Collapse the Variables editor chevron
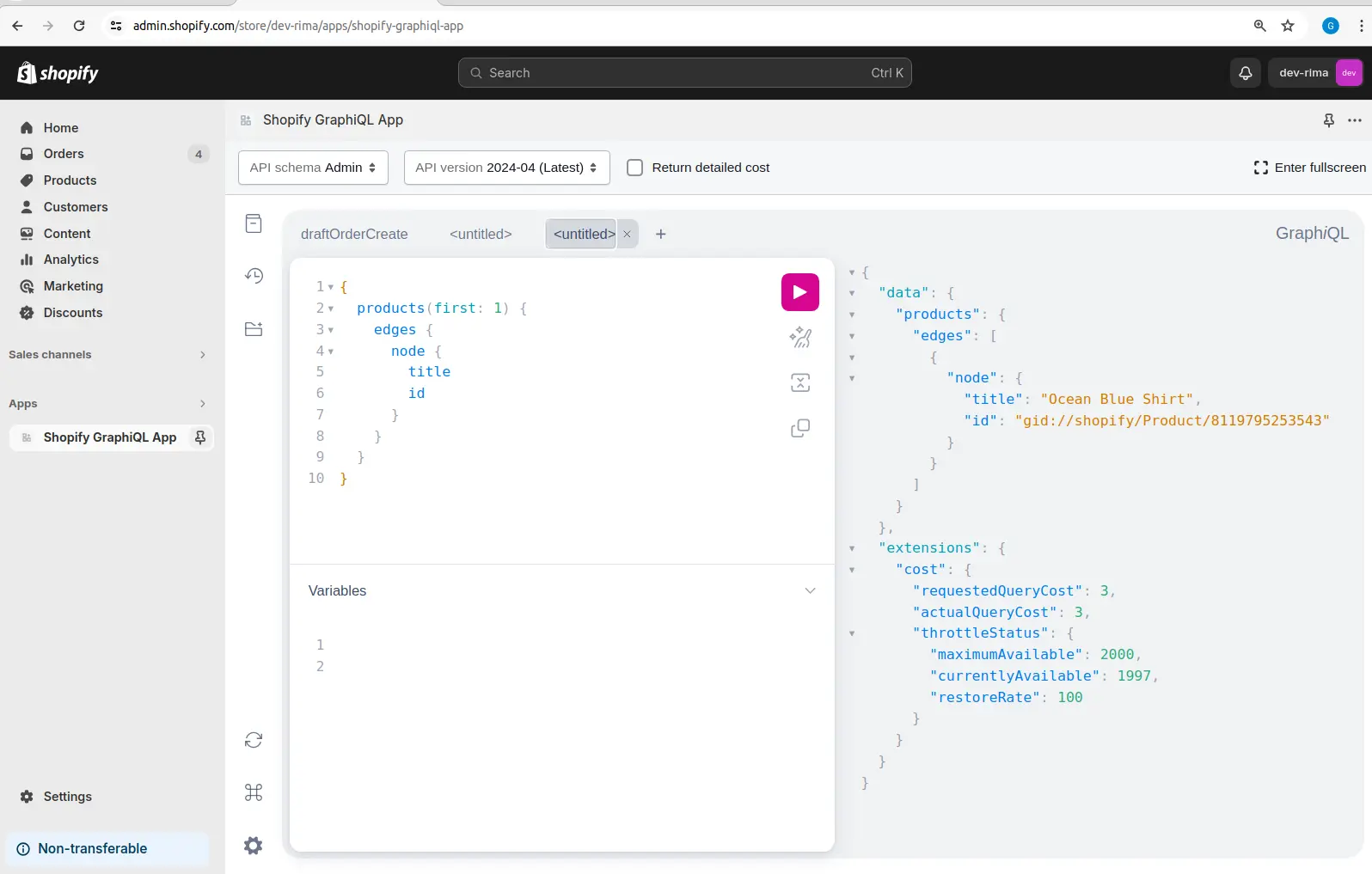The height and width of the screenshot is (874, 1372). [810, 591]
